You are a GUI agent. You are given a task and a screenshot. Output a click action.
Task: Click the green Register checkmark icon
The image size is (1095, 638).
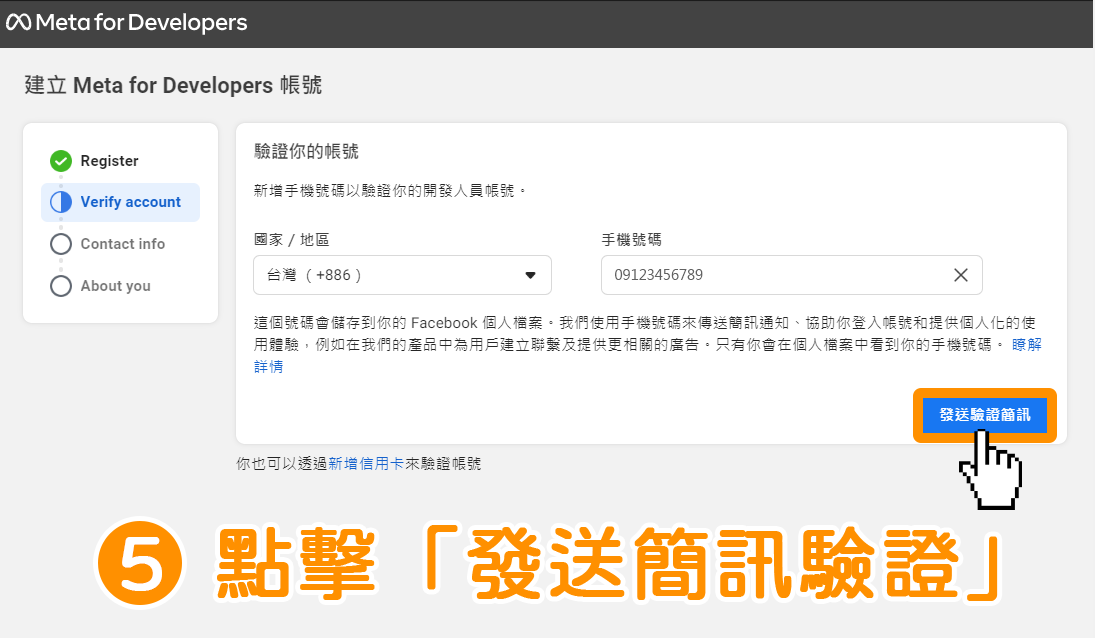(61, 161)
